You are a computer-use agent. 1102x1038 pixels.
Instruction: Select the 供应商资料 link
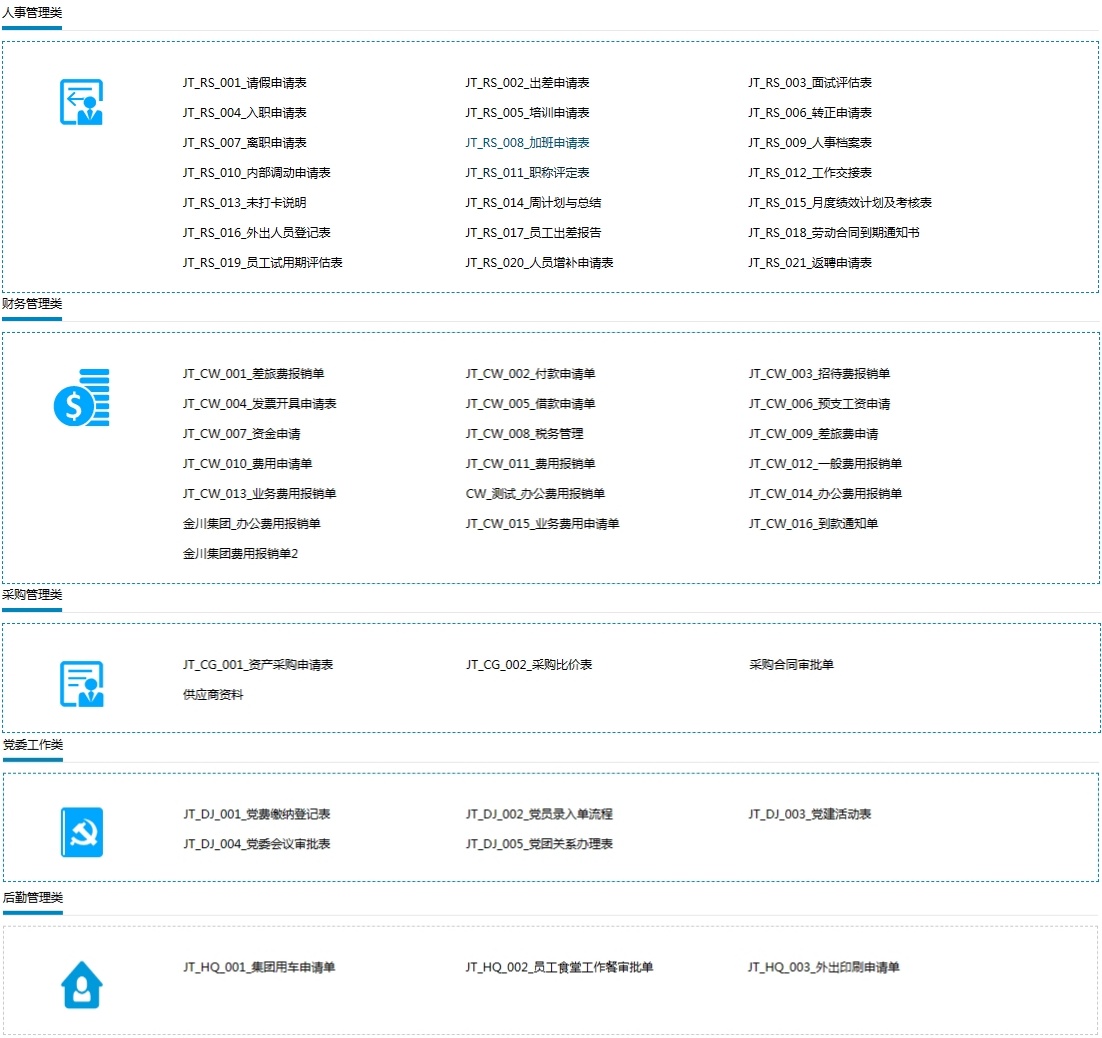pos(213,695)
